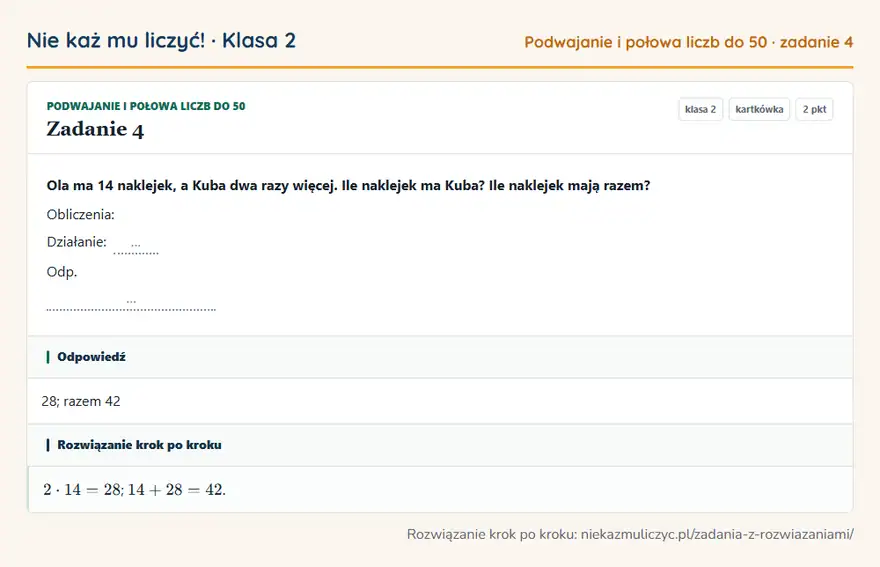The image size is (880, 567).
Task: Click the answer text '28; razem 42'
Action: click(81, 401)
